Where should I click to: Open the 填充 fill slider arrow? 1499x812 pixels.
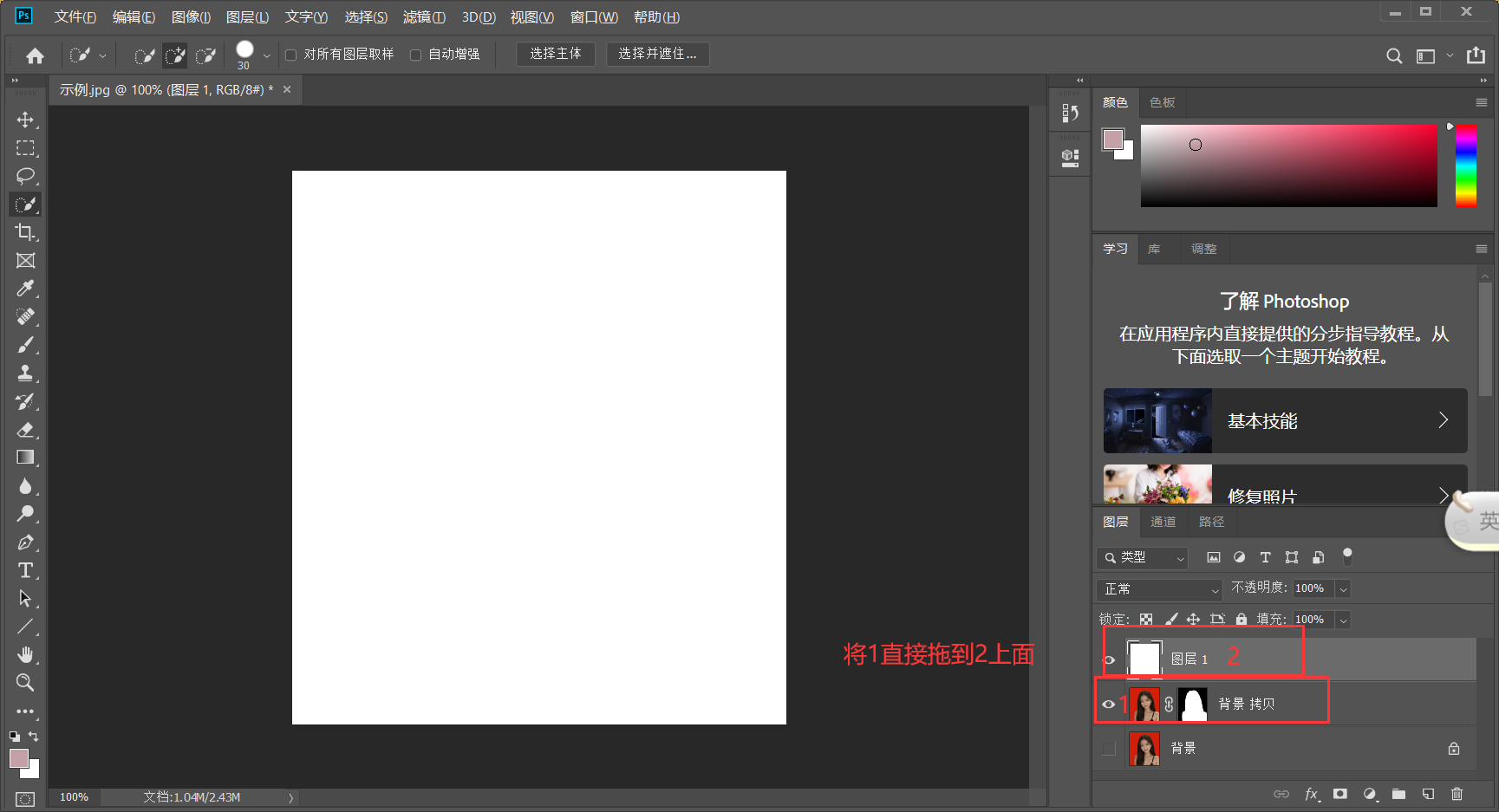[1343, 620]
